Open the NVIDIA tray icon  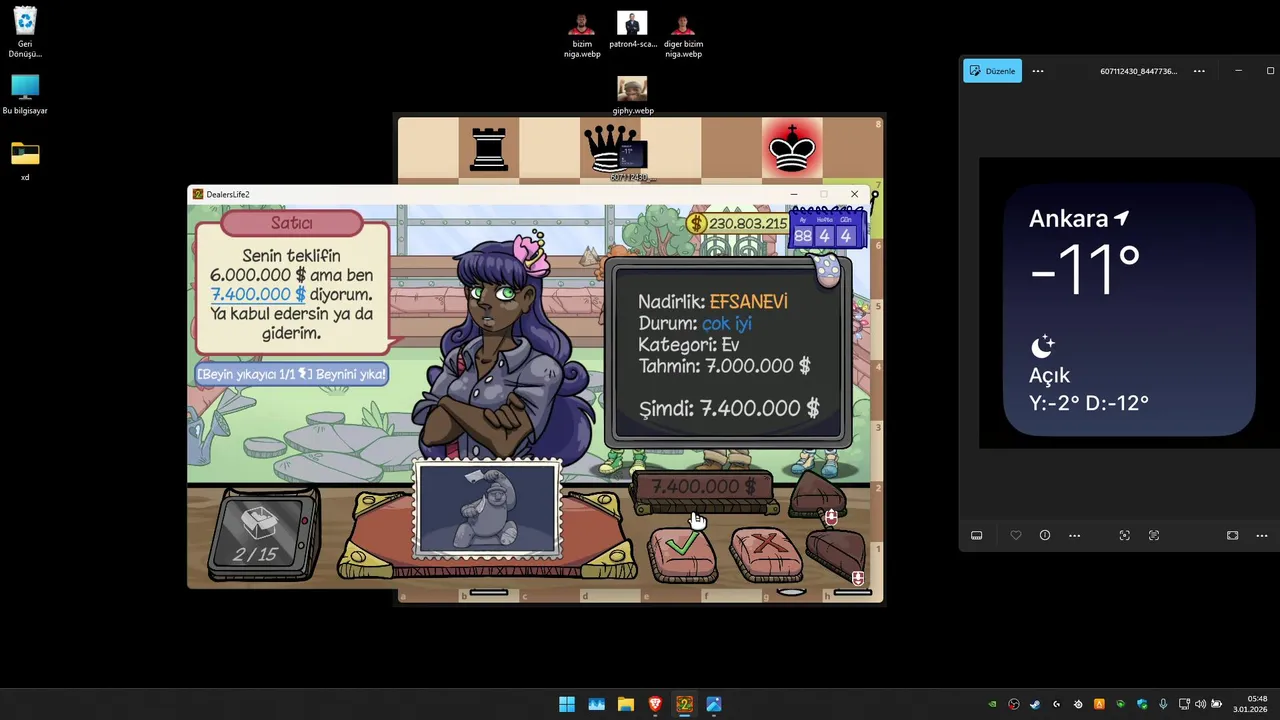coord(992,704)
